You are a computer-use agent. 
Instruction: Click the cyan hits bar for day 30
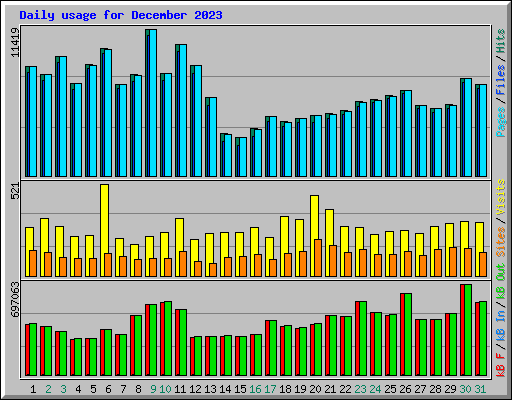point(468,128)
